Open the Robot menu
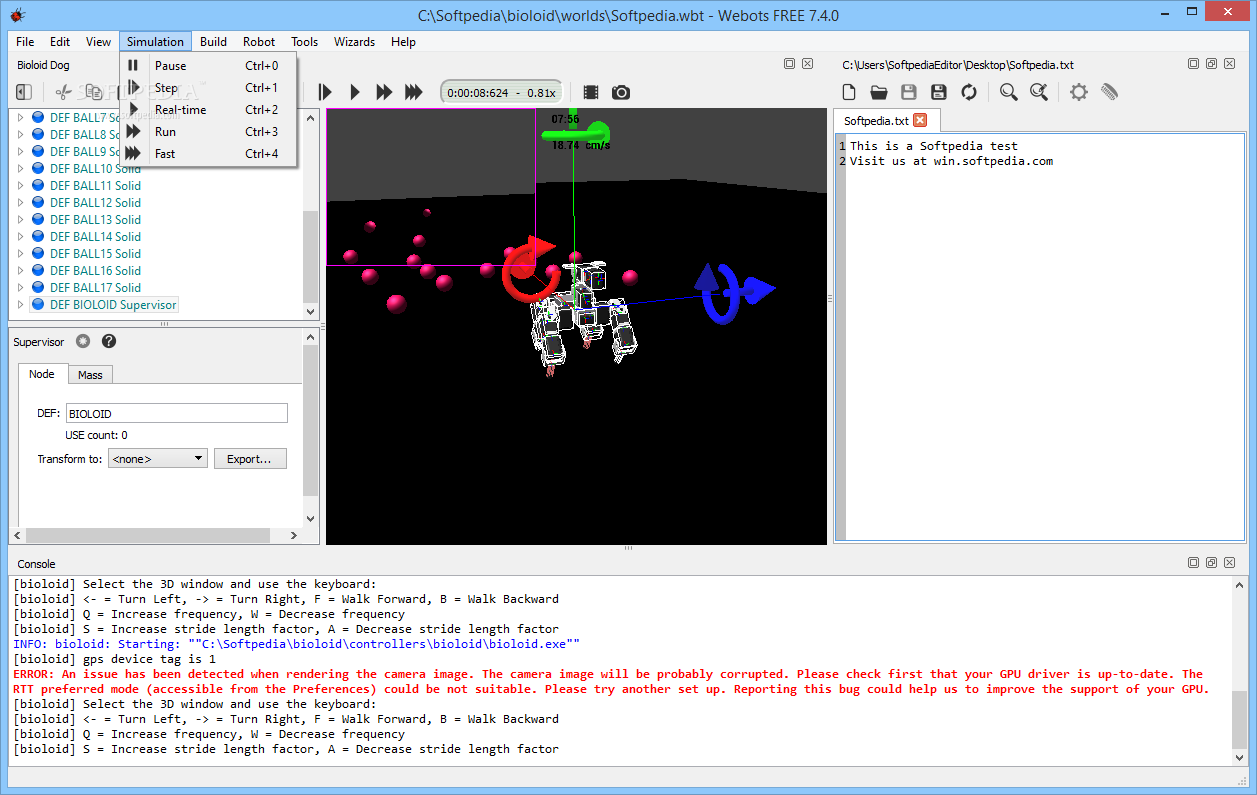The image size is (1257, 795). click(x=259, y=42)
